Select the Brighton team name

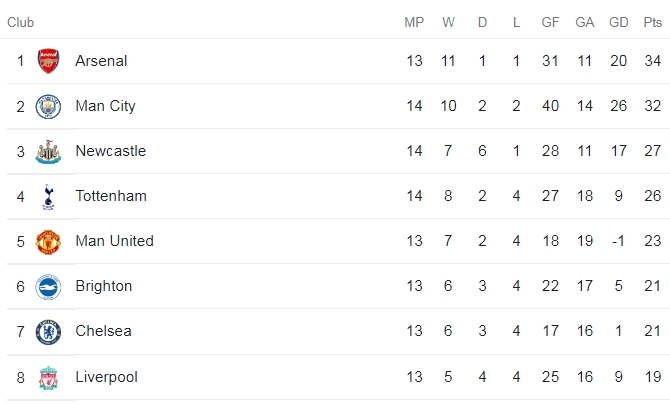[104, 286]
